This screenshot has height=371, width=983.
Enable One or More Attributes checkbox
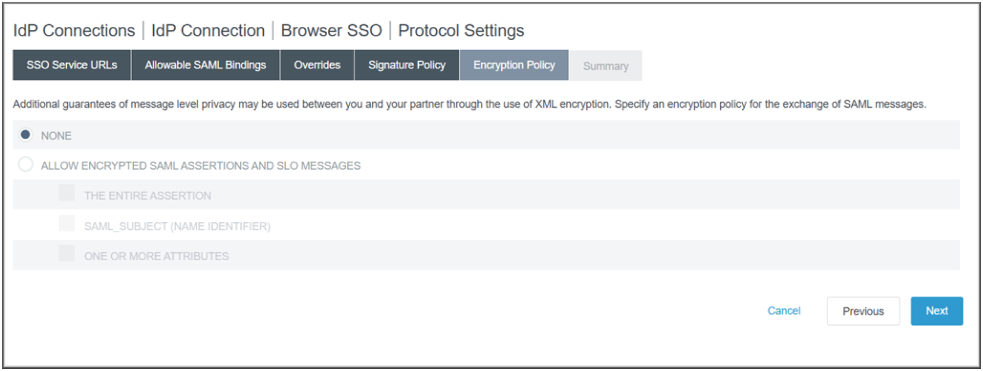[x=66, y=254]
